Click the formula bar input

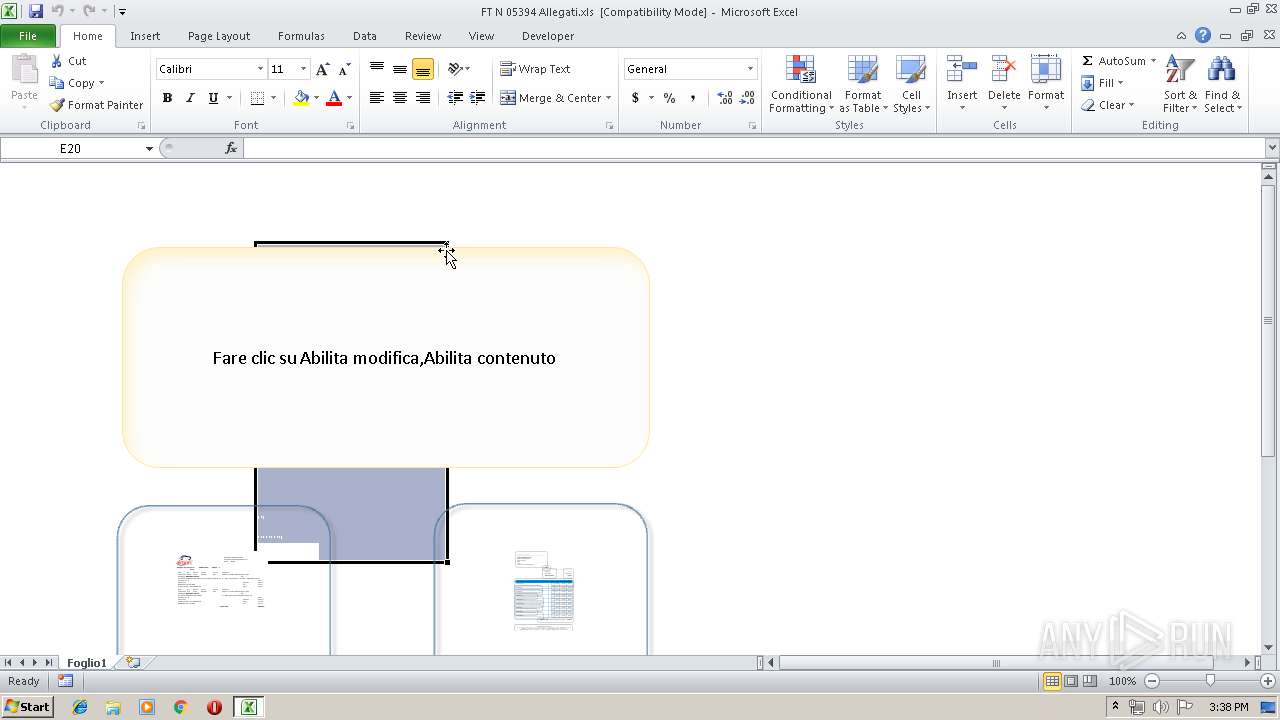point(755,148)
